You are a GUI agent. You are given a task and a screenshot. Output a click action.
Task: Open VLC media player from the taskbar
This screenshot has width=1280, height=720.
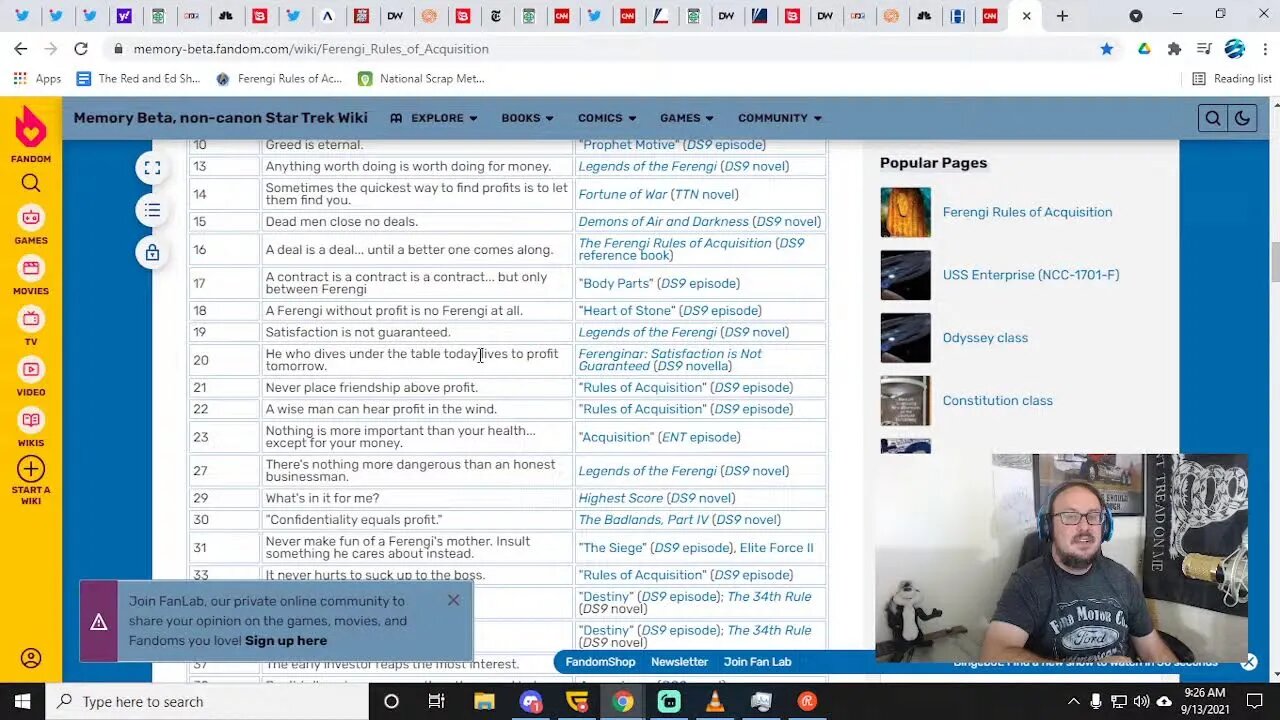(715, 701)
